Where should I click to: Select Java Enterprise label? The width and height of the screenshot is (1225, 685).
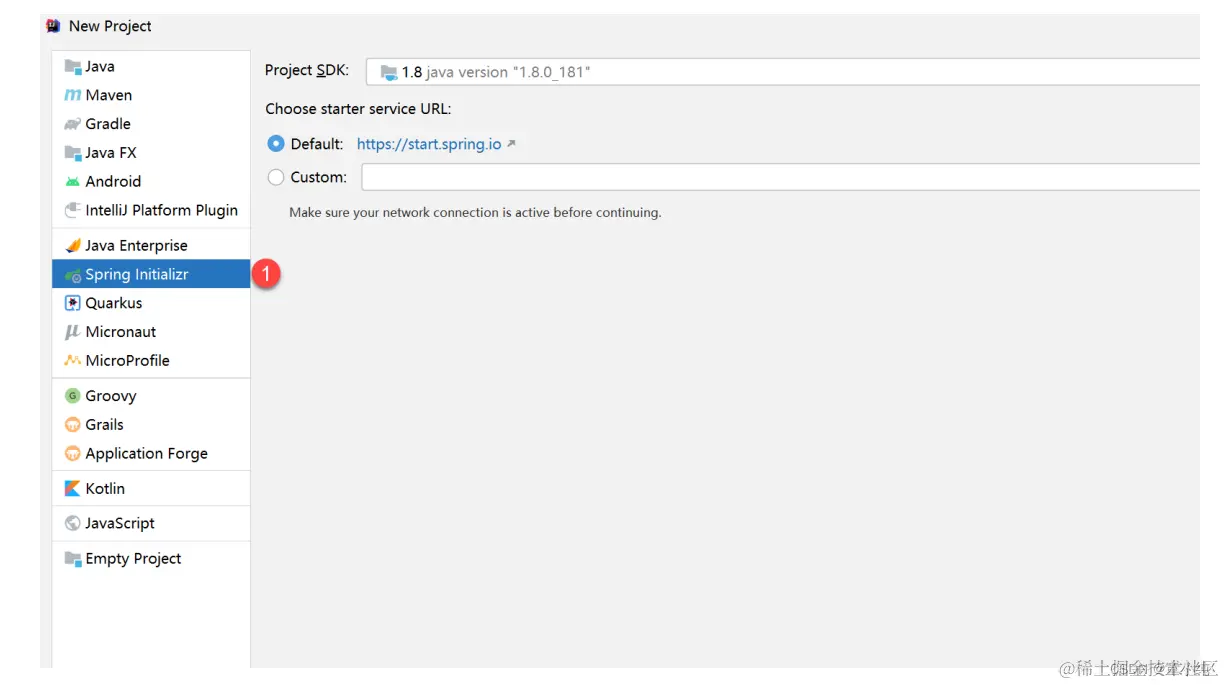pyautogui.click(x=136, y=245)
